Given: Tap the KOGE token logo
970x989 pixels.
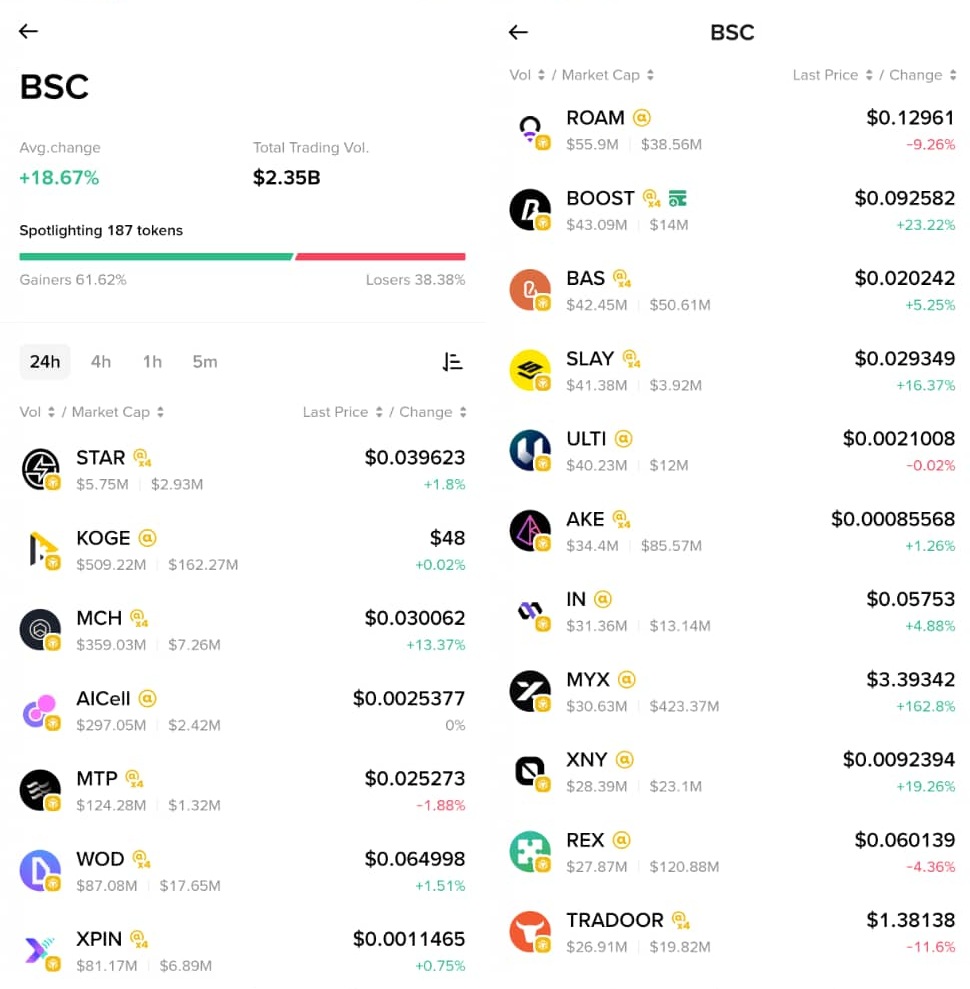Looking at the screenshot, I should 40,550.
